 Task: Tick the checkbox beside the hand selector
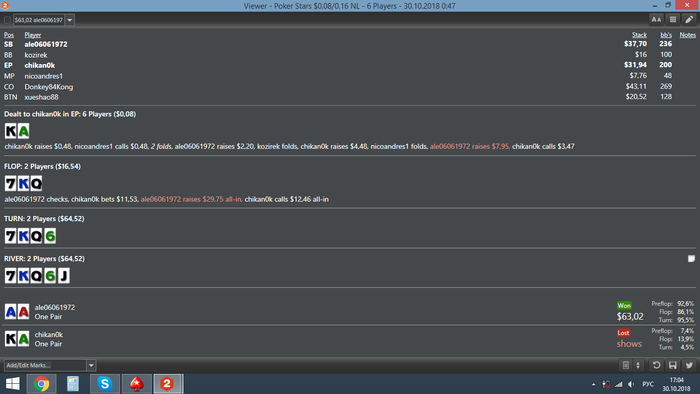(x=7, y=20)
